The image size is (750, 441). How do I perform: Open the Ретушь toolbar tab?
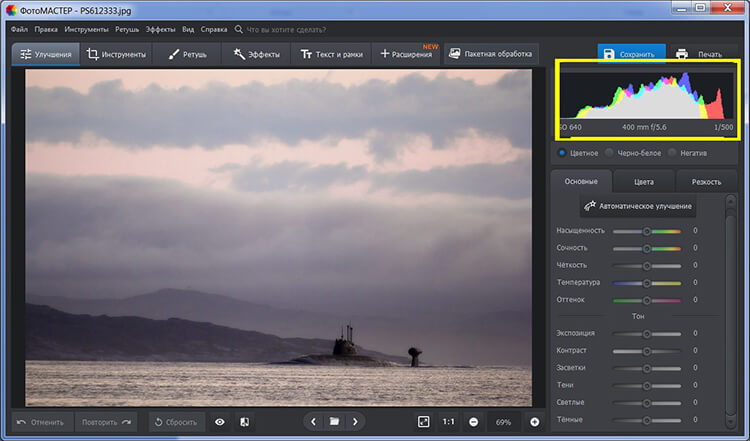tap(187, 54)
